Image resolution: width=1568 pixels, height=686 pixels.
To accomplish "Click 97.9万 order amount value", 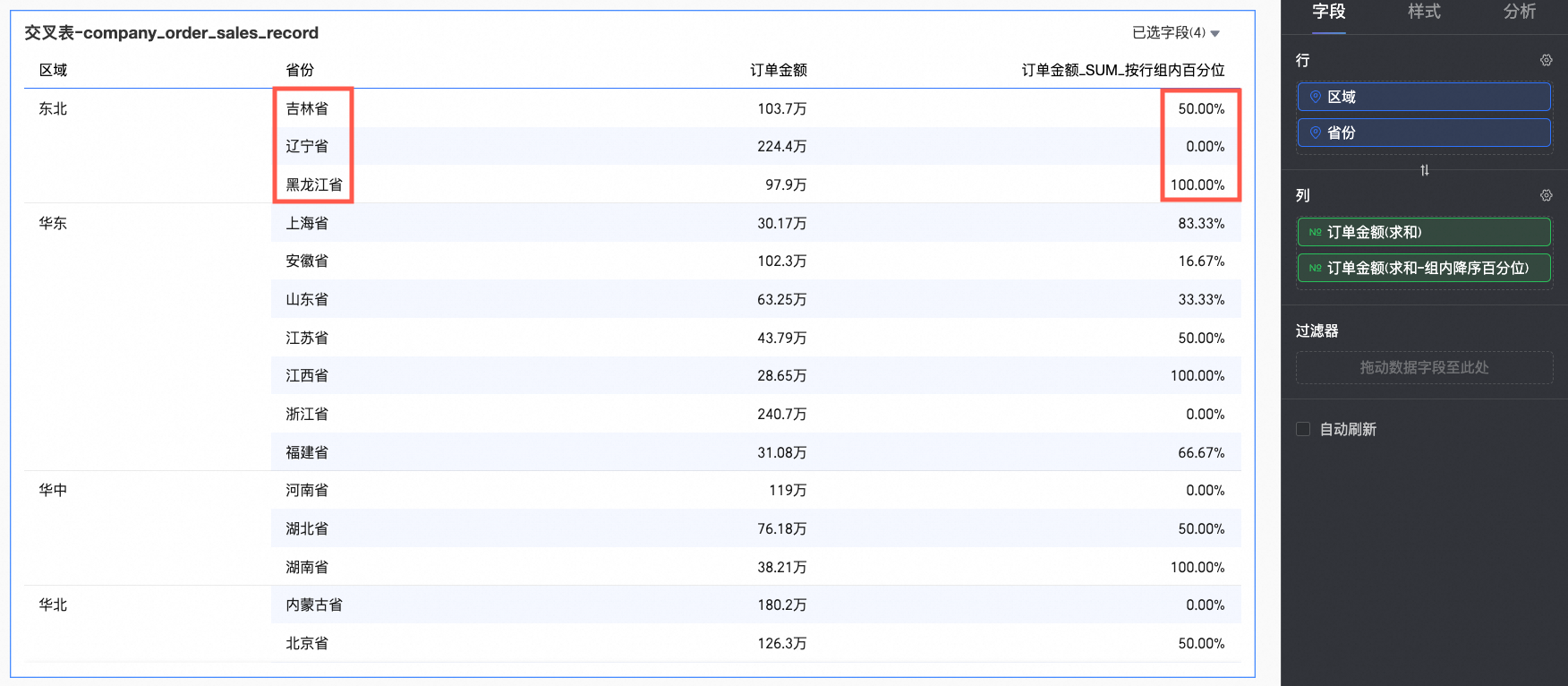I will [786, 184].
